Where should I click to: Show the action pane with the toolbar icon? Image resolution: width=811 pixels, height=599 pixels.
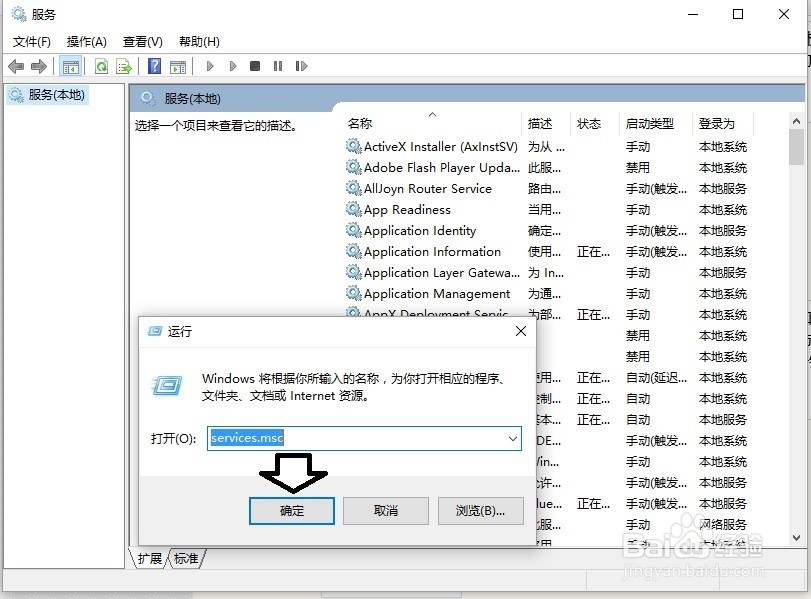(180, 66)
